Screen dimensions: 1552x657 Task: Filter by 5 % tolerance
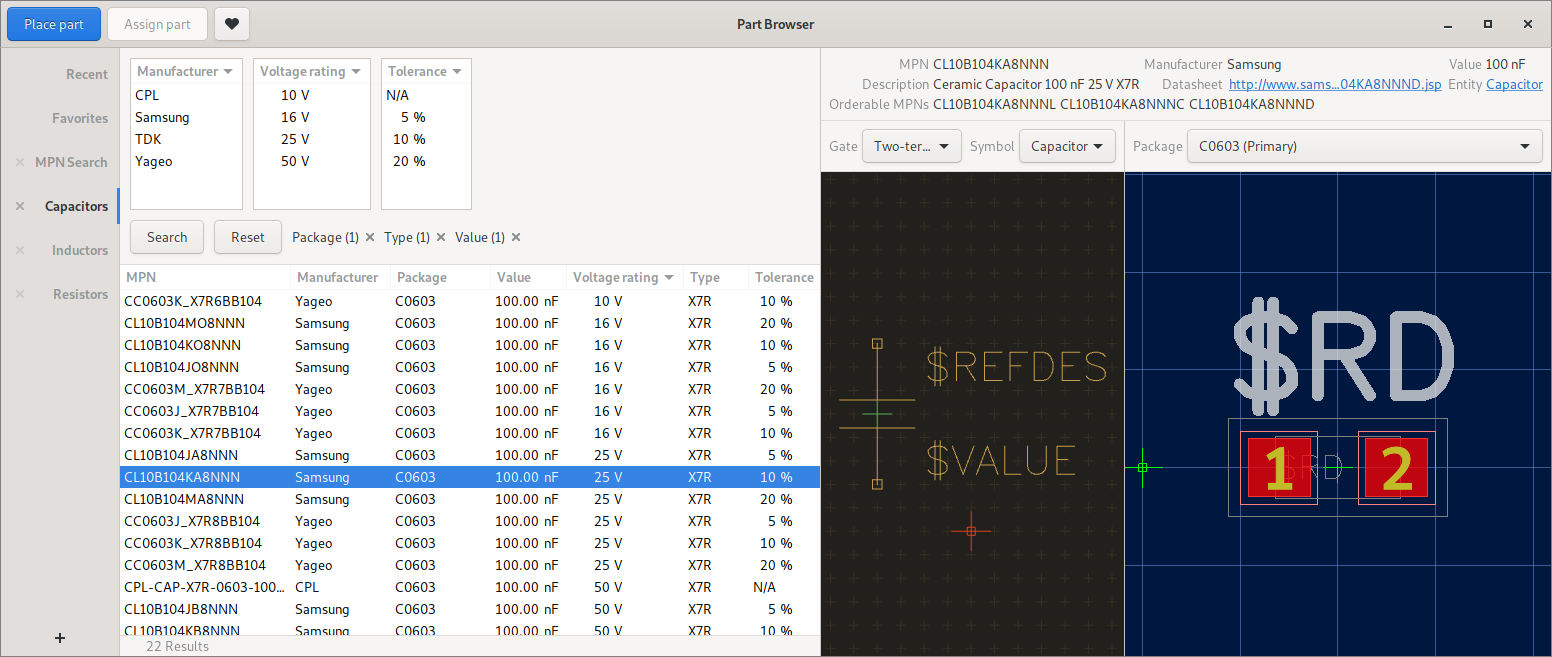pos(426,117)
